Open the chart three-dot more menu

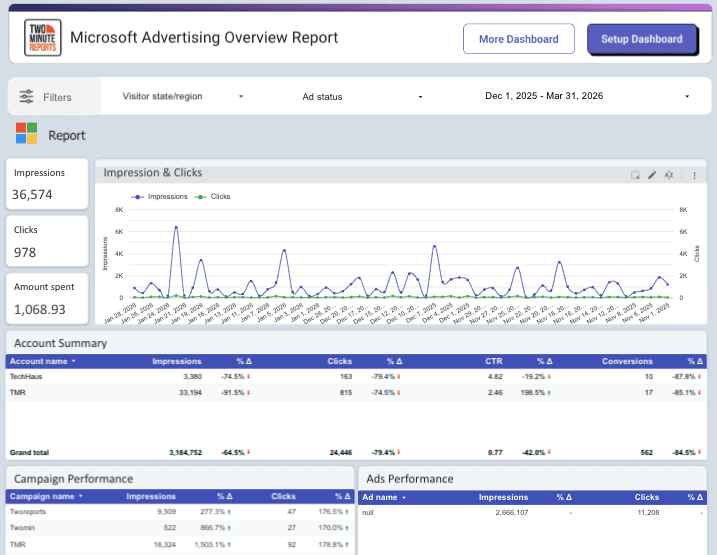coord(694,175)
